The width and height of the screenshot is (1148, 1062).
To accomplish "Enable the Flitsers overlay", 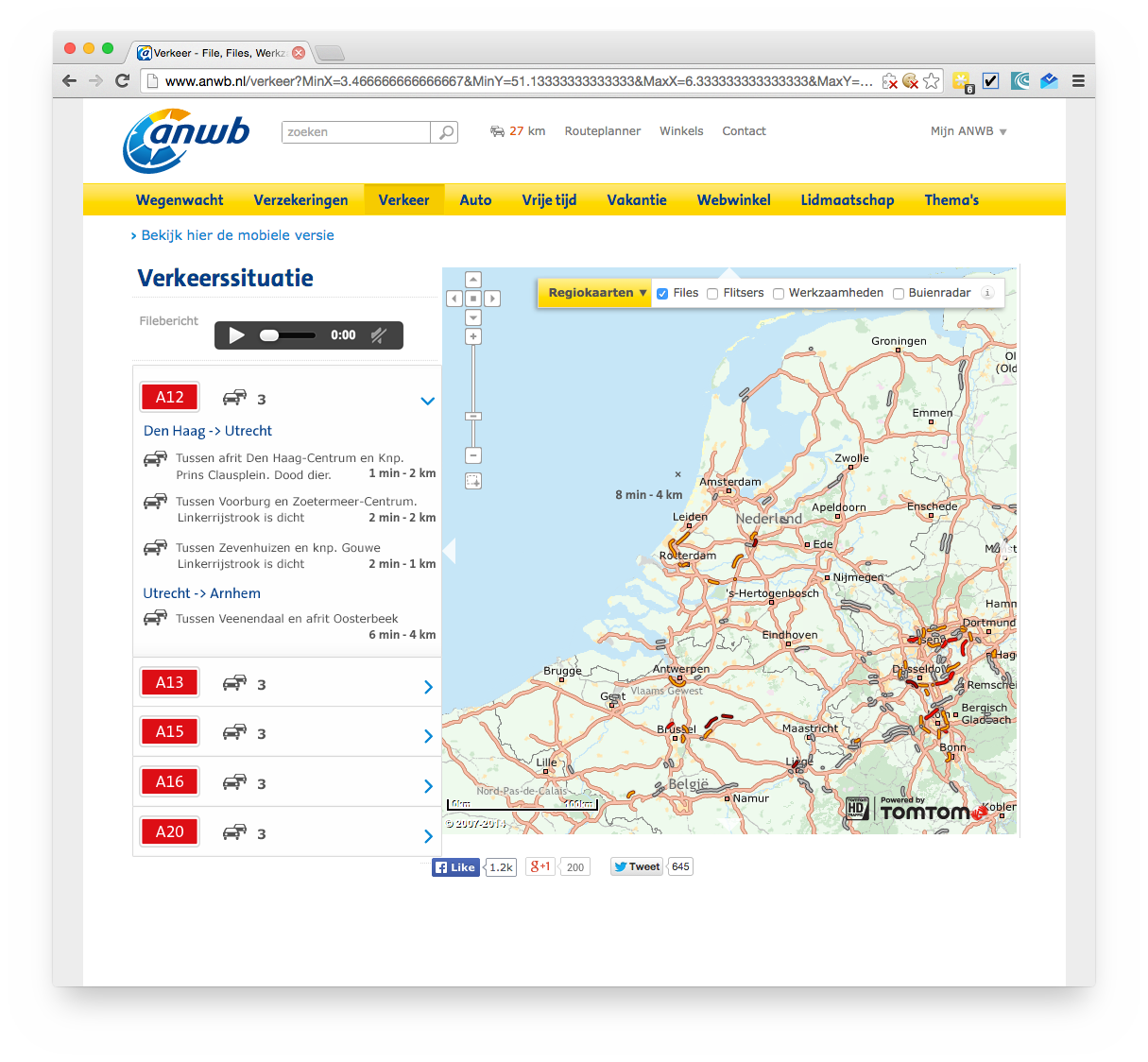I will click(711, 293).
